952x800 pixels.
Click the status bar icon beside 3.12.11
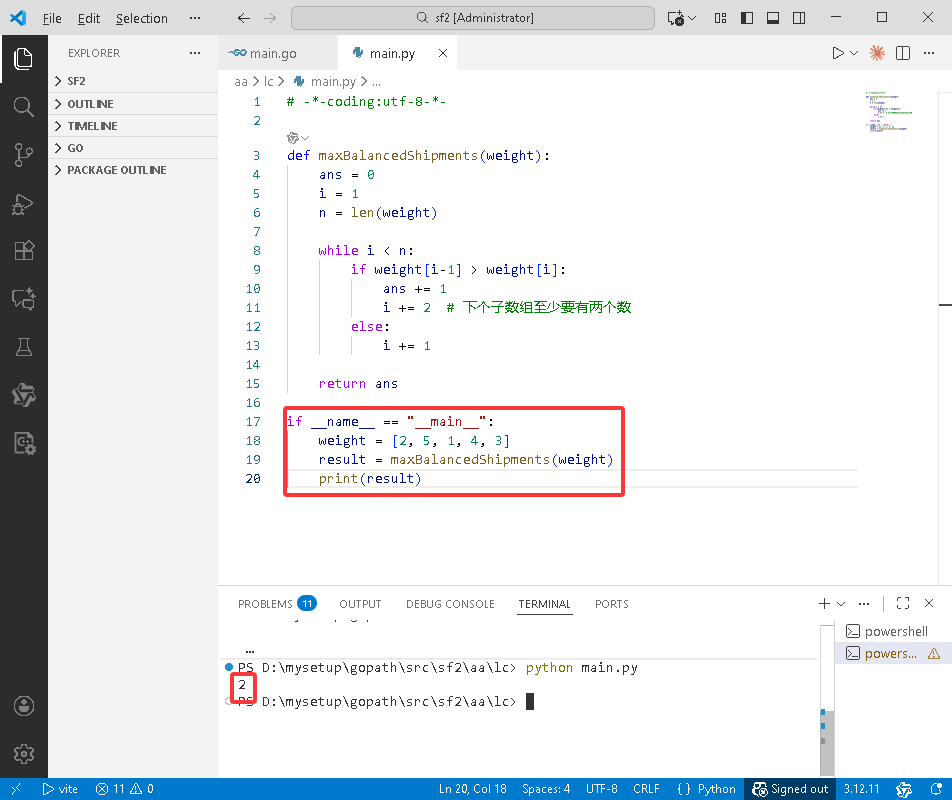tap(904, 788)
